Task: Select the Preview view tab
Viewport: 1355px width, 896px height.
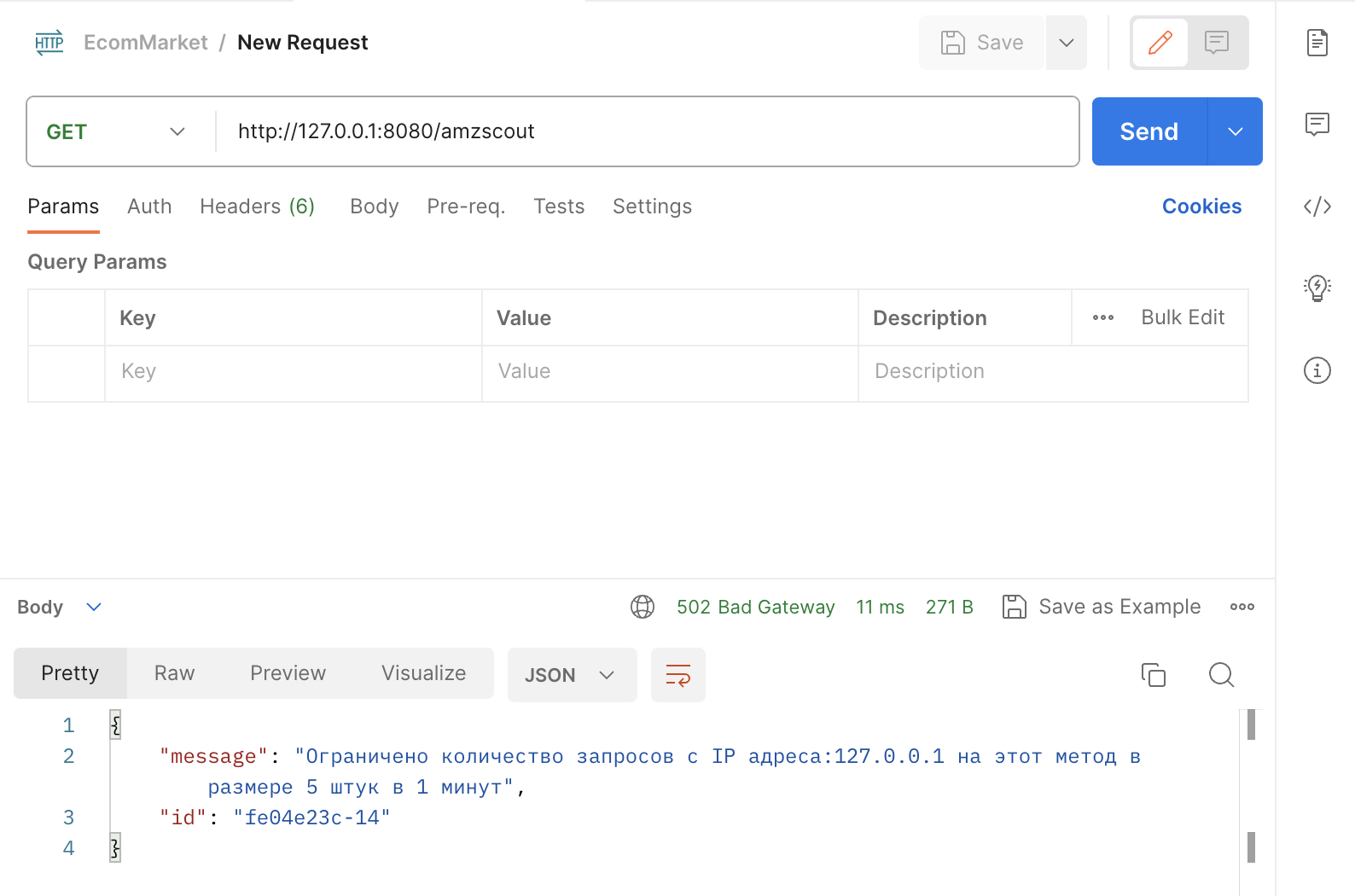Action: (x=288, y=673)
